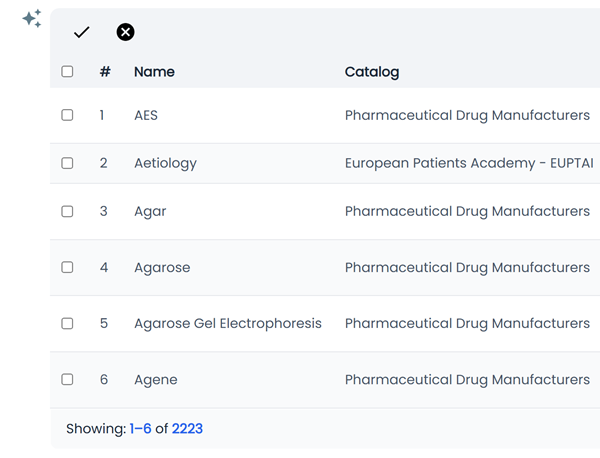The image size is (600, 458).
Task: Tick the checkbox next to Agar
Action: click(67, 211)
